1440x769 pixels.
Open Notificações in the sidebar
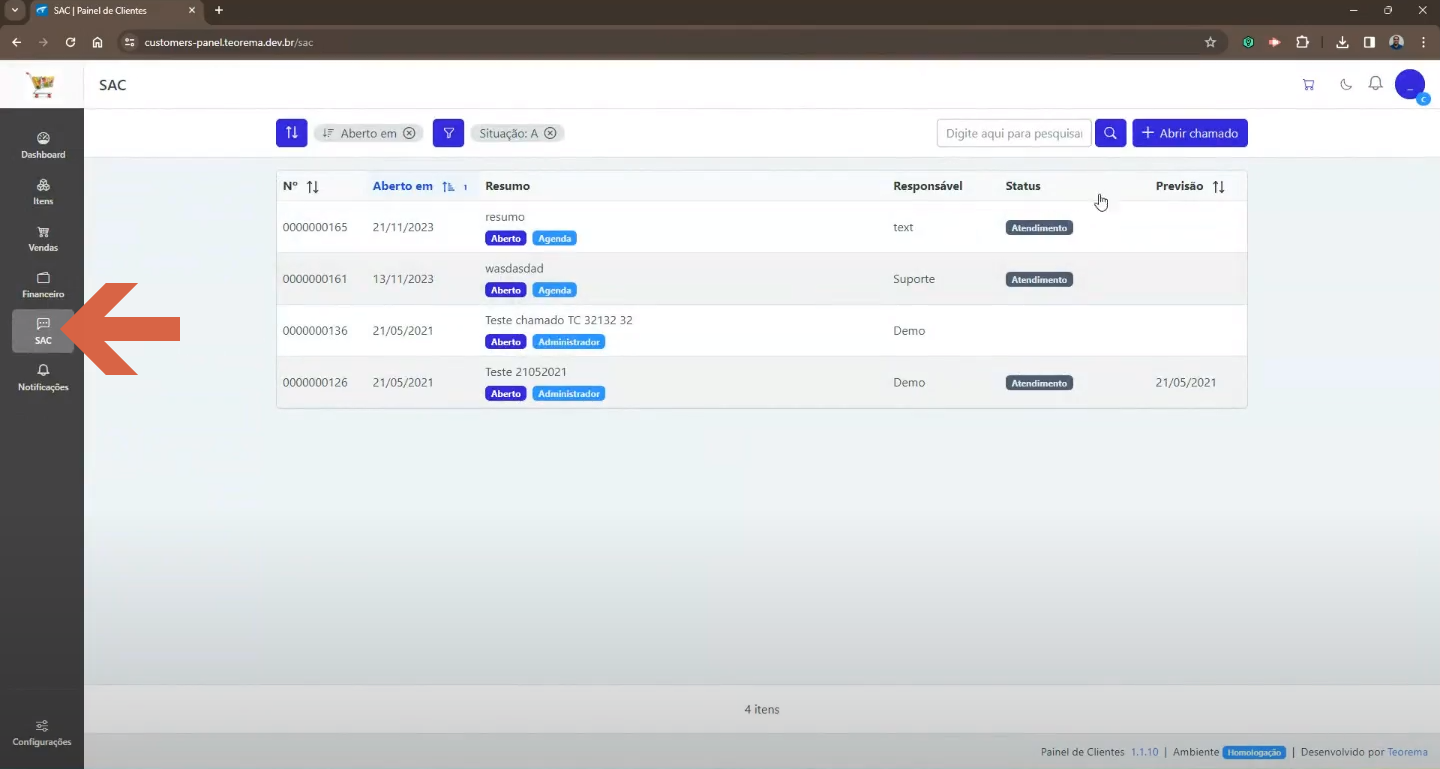(43, 377)
